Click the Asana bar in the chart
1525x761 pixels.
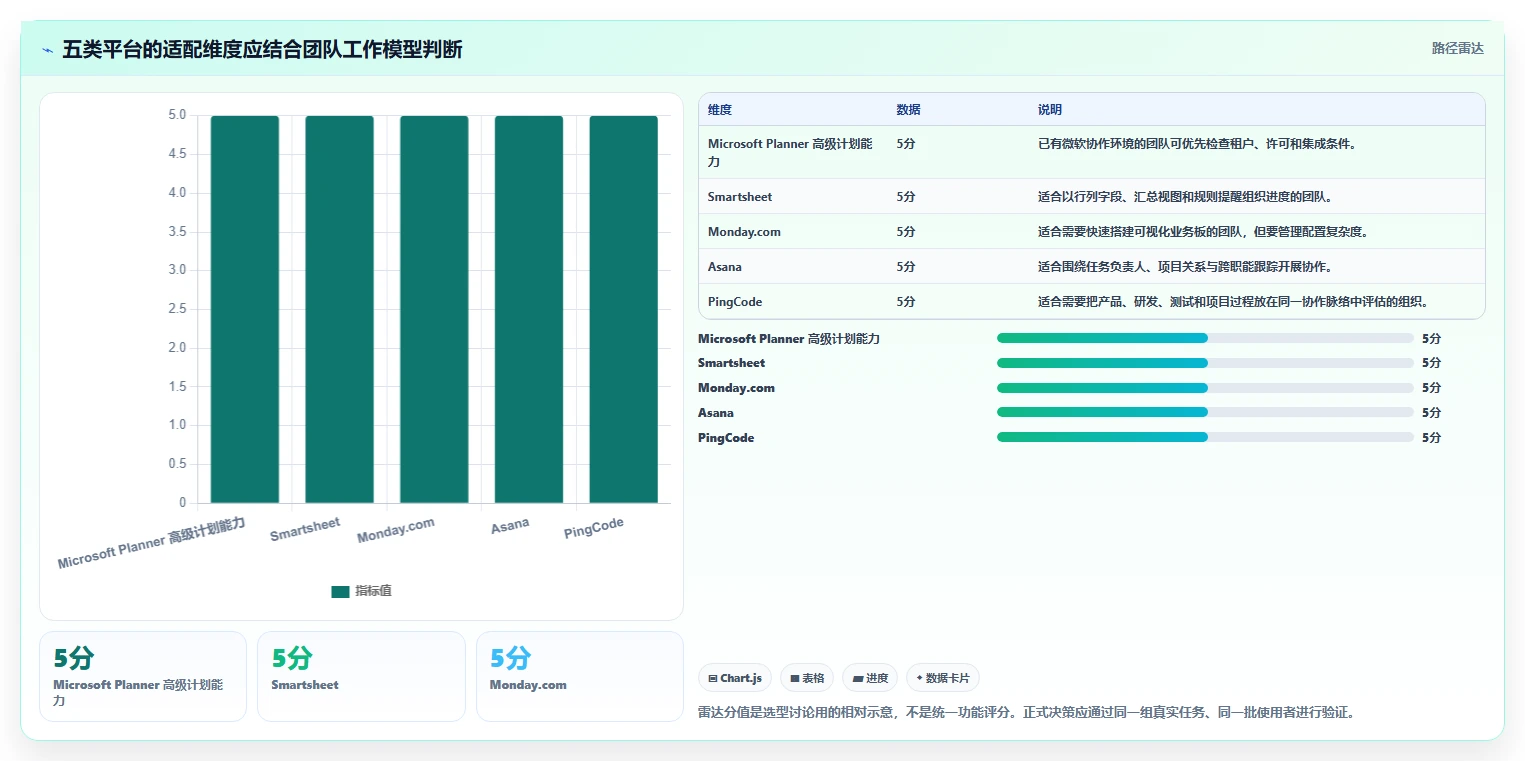click(529, 309)
